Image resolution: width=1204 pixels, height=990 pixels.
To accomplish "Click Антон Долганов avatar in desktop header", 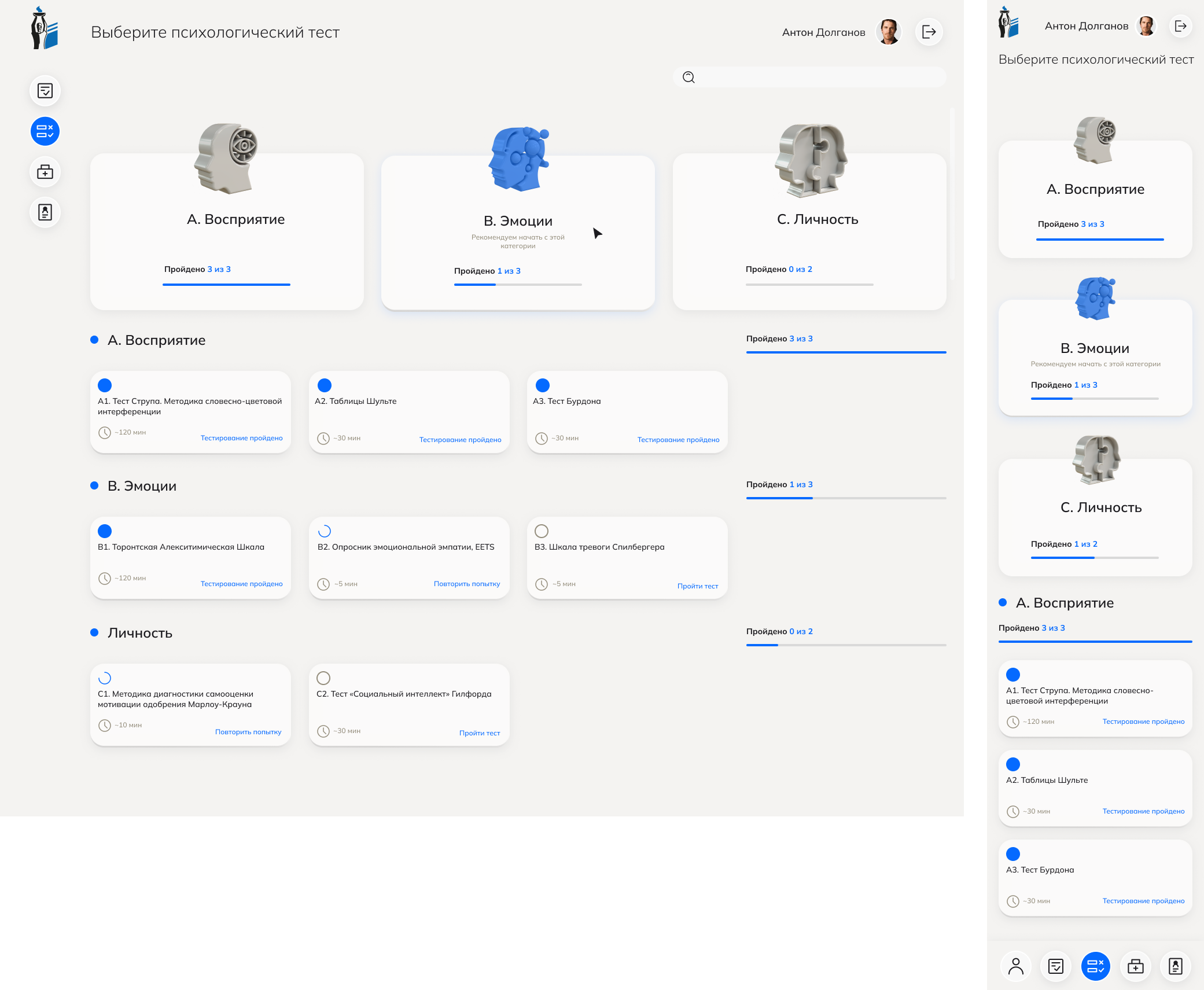I will 888,32.
